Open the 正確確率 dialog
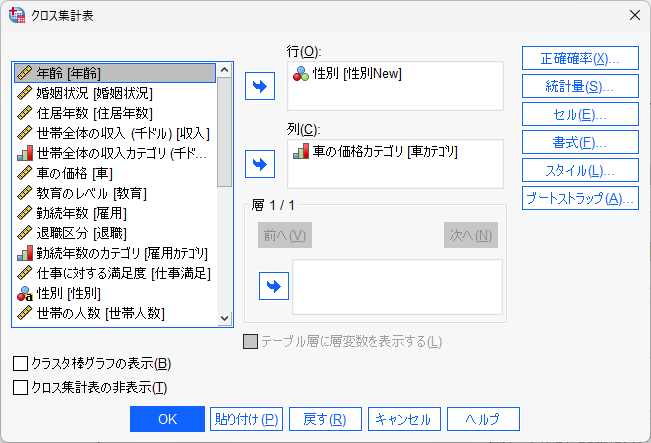This screenshot has height=443, width=651. pos(580,58)
